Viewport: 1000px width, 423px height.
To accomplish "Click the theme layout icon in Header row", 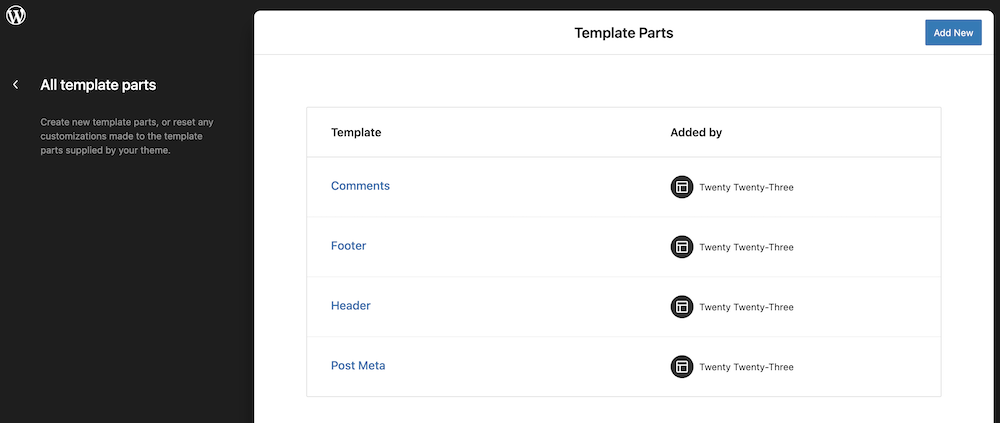I will pyautogui.click(x=682, y=307).
